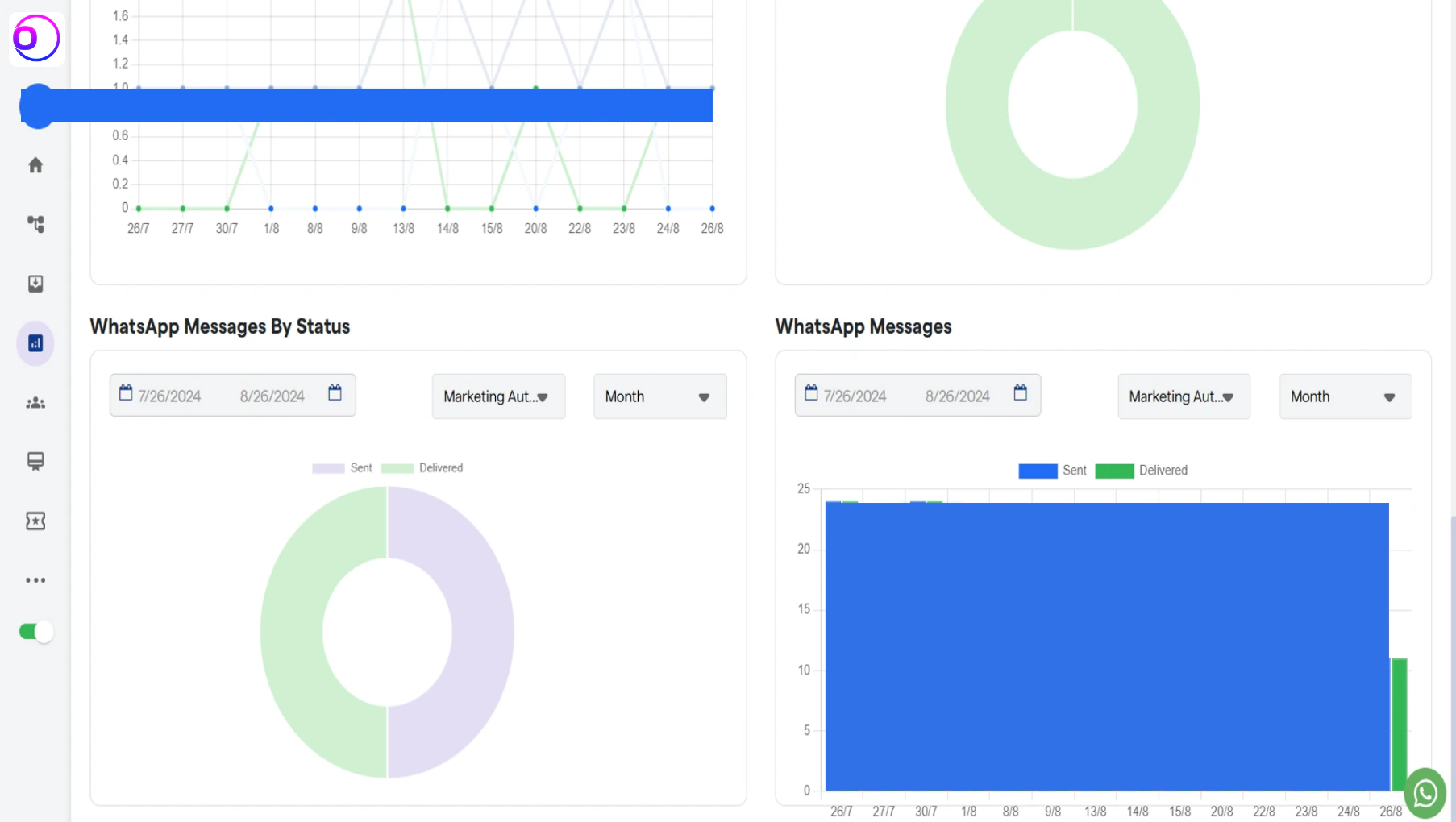Click the green Delivered bar at 26/8
The height and width of the screenshot is (822, 1456).
[x=1399, y=724]
